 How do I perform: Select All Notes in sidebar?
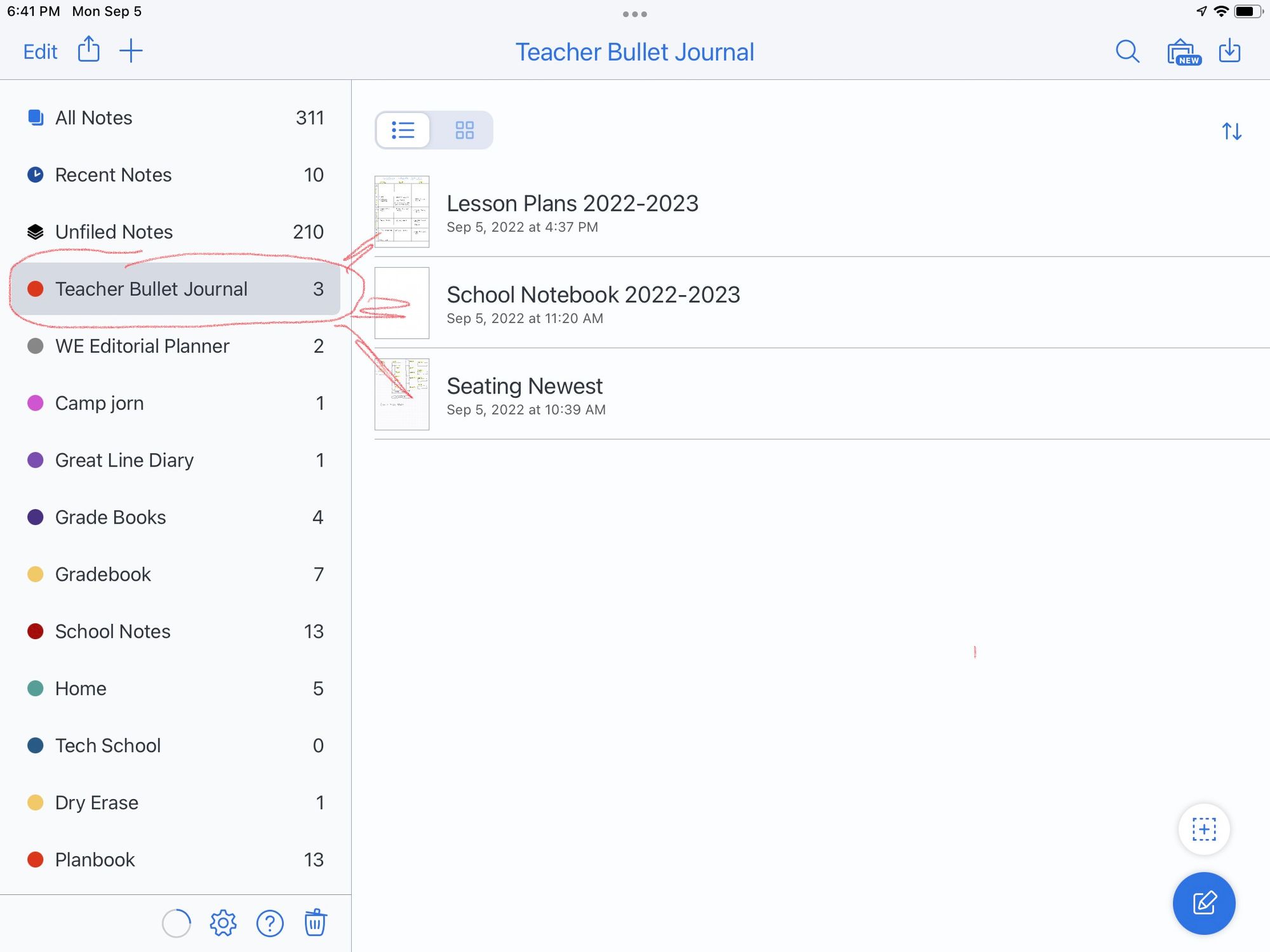pos(93,118)
